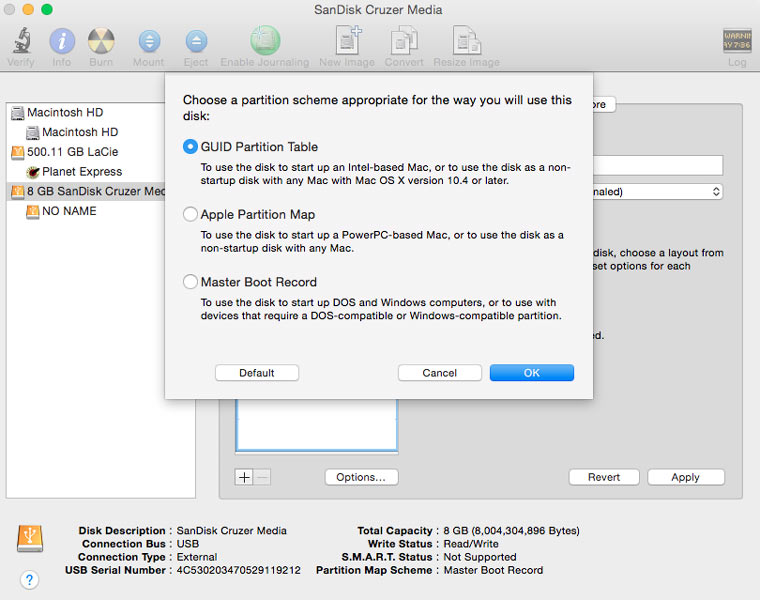760x600 pixels.
Task: Click the Connection Bus USB value
Action: point(188,544)
